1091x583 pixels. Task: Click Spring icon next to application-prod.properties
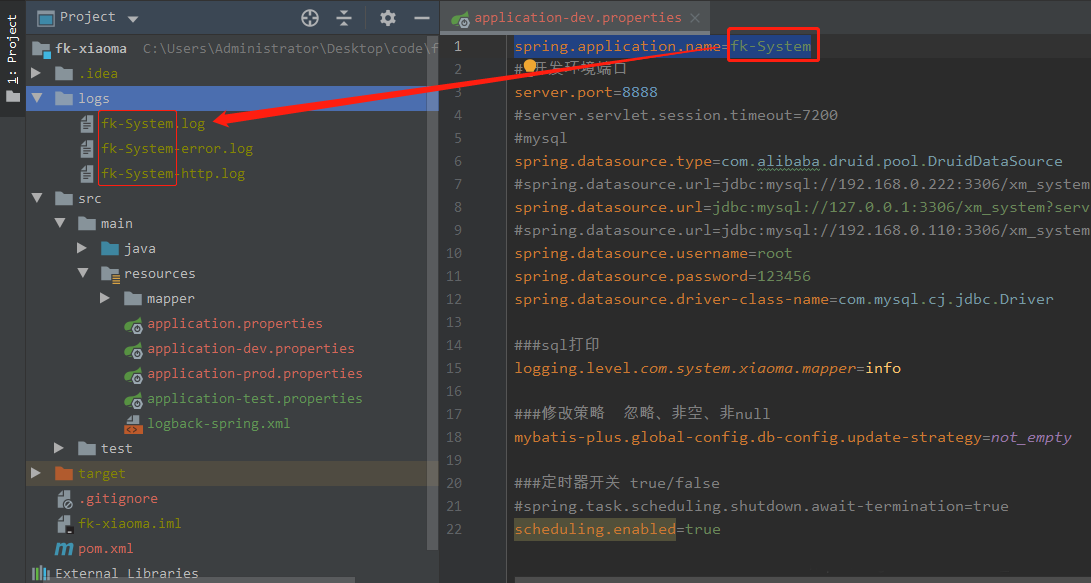(x=132, y=374)
